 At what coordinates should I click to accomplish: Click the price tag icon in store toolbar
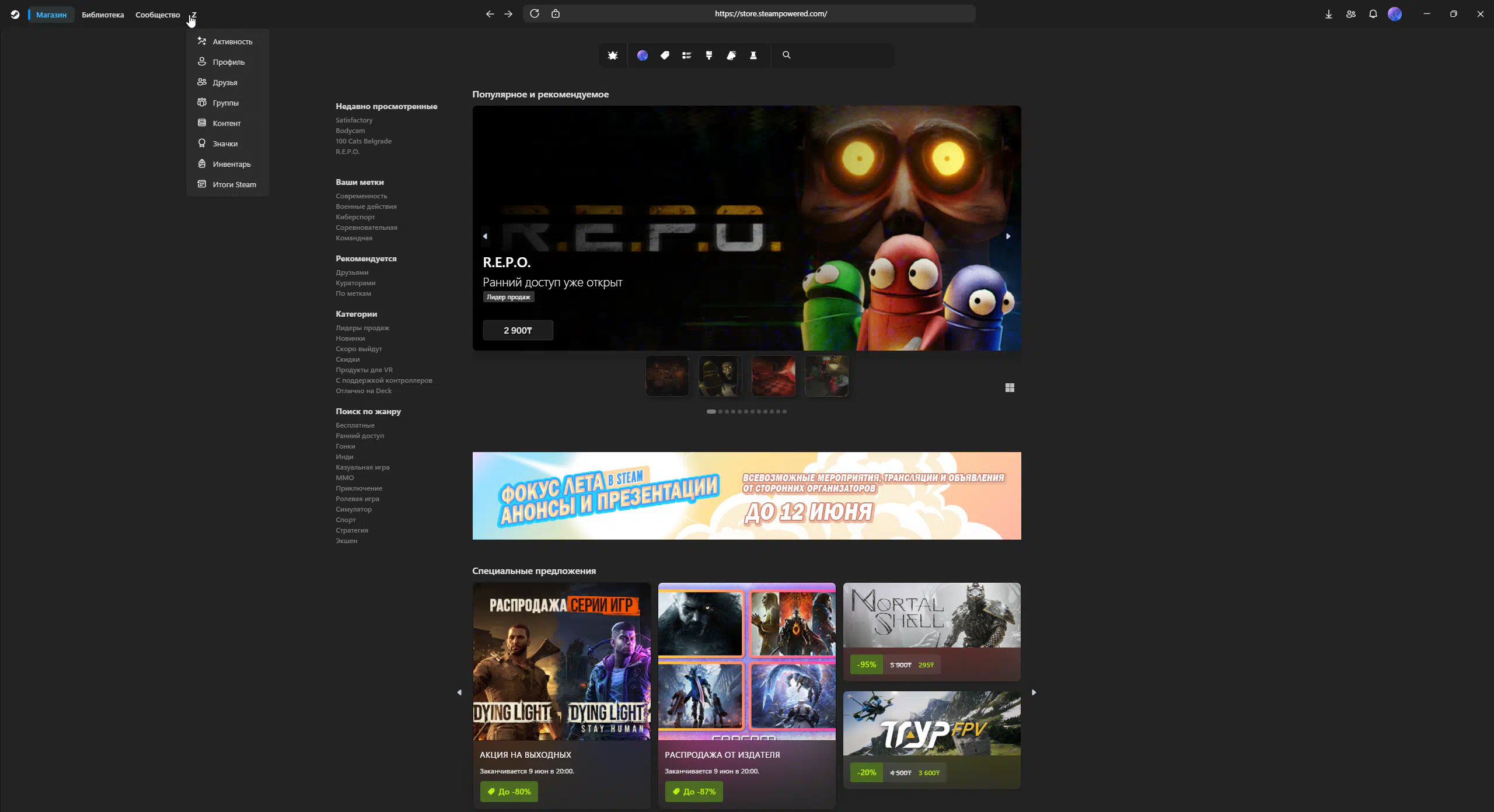pos(665,55)
